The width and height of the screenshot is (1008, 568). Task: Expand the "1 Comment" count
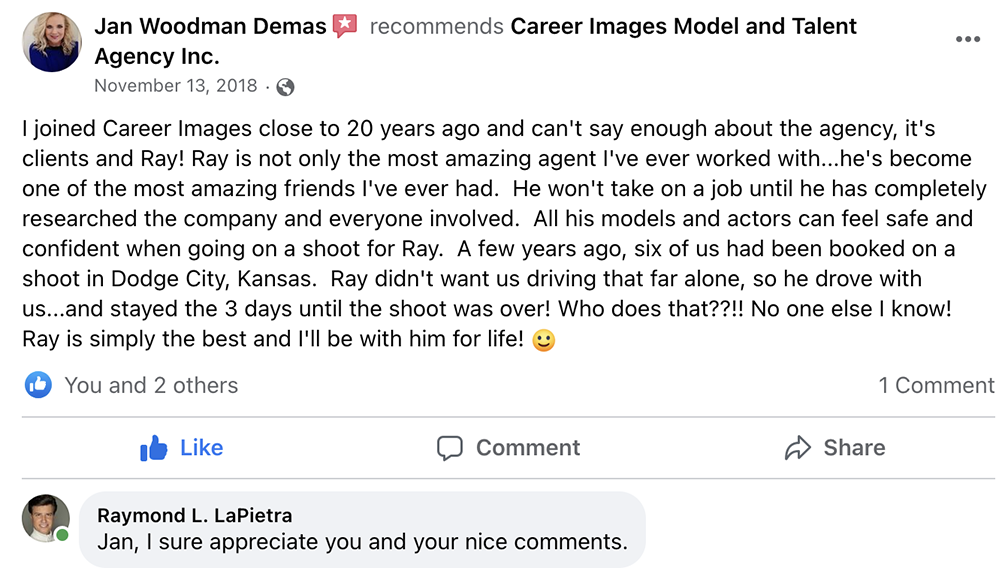(x=936, y=385)
